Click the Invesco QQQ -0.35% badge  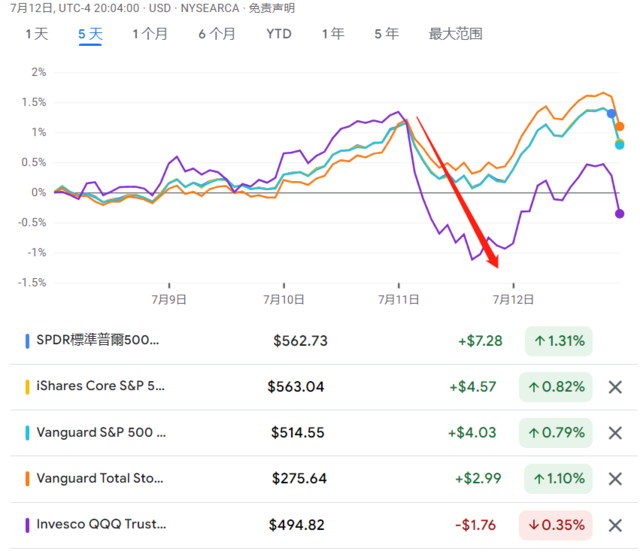tap(555, 525)
